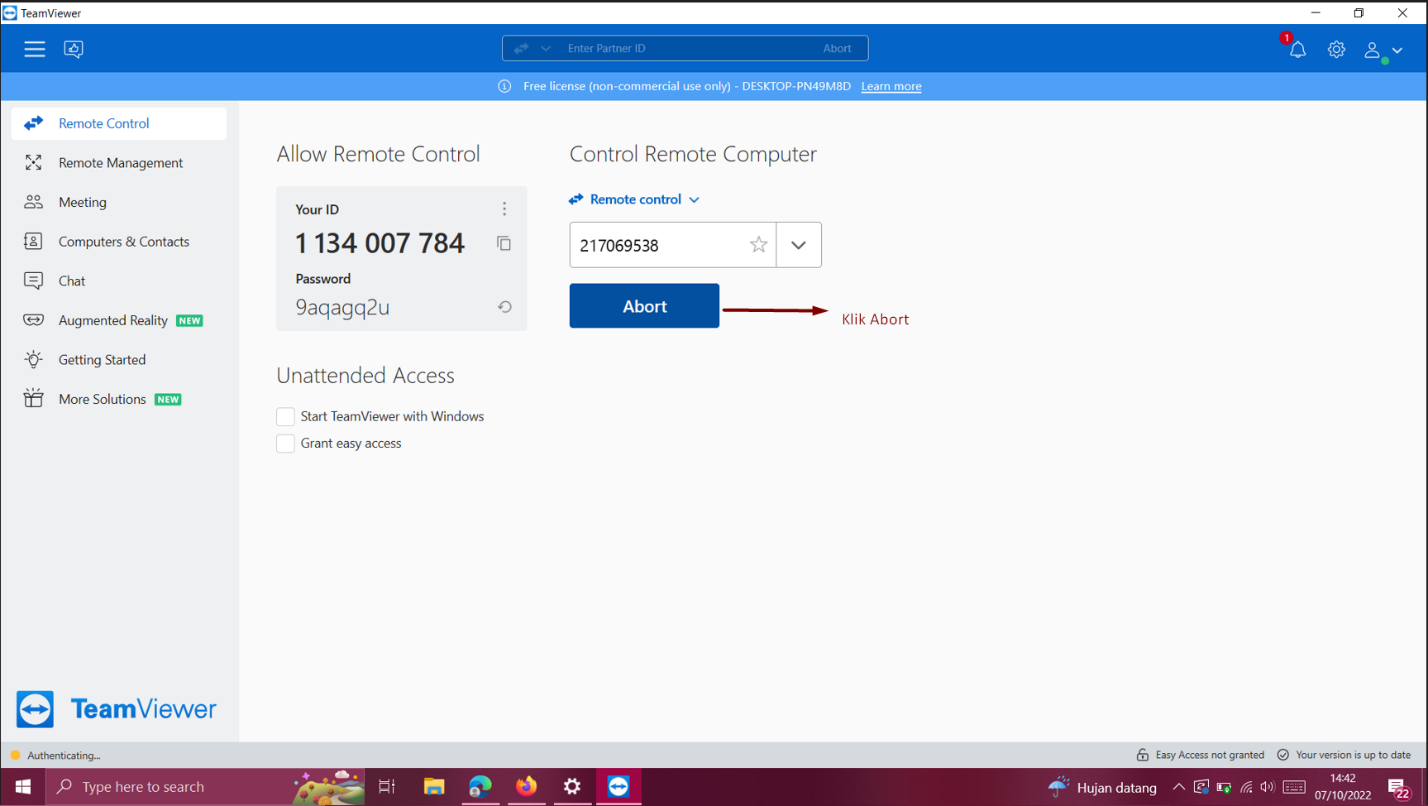
Task: Click the password text 9aqagq2u
Action: pyautogui.click(x=342, y=307)
